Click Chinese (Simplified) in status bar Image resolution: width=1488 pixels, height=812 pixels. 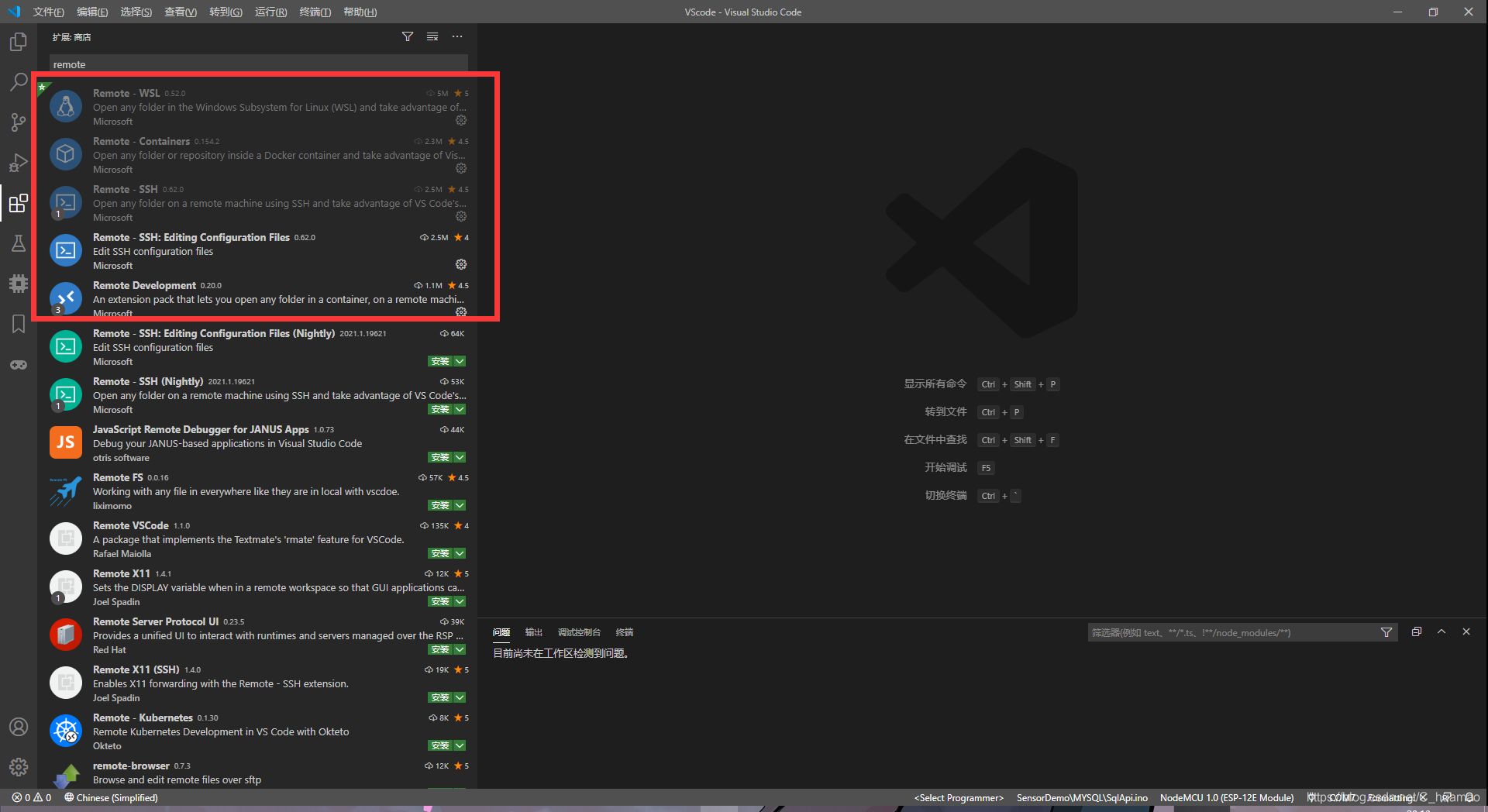coord(111,797)
